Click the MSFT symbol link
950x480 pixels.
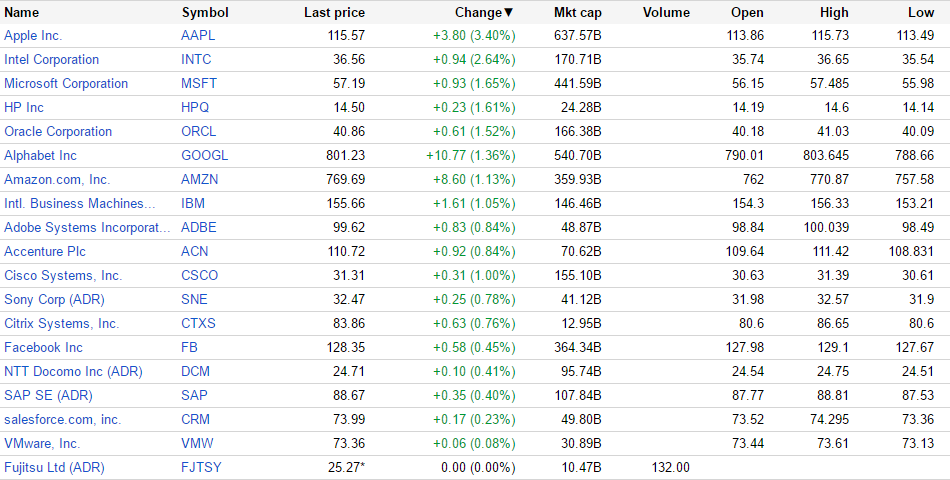point(199,83)
